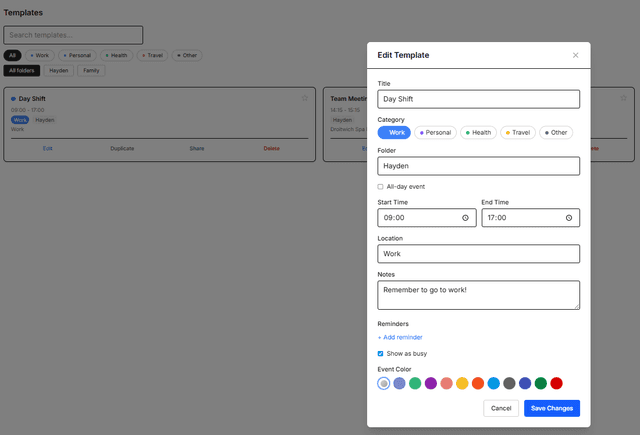640x435 pixels.
Task: Star the Day Shift template
Action: pos(304,98)
